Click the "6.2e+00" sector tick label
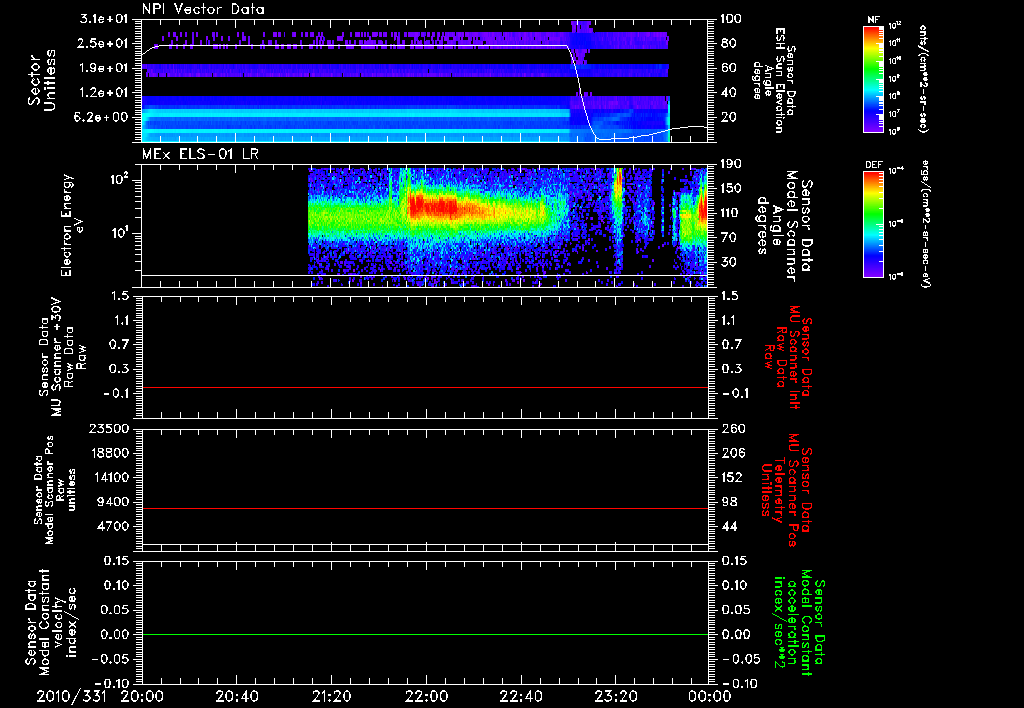Image resolution: width=1024 pixels, height=708 pixels. [101, 118]
